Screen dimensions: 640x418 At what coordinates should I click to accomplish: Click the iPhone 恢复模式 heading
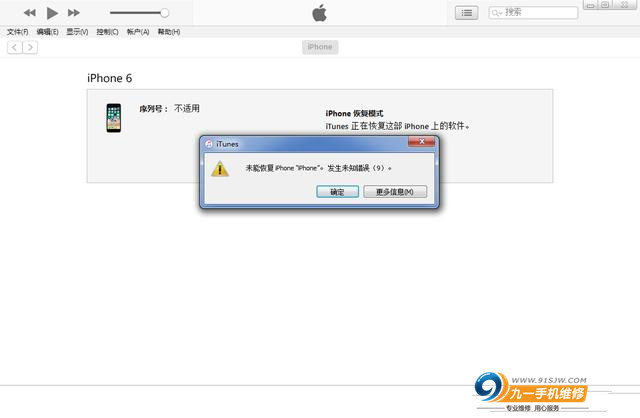tap(354, 113)
